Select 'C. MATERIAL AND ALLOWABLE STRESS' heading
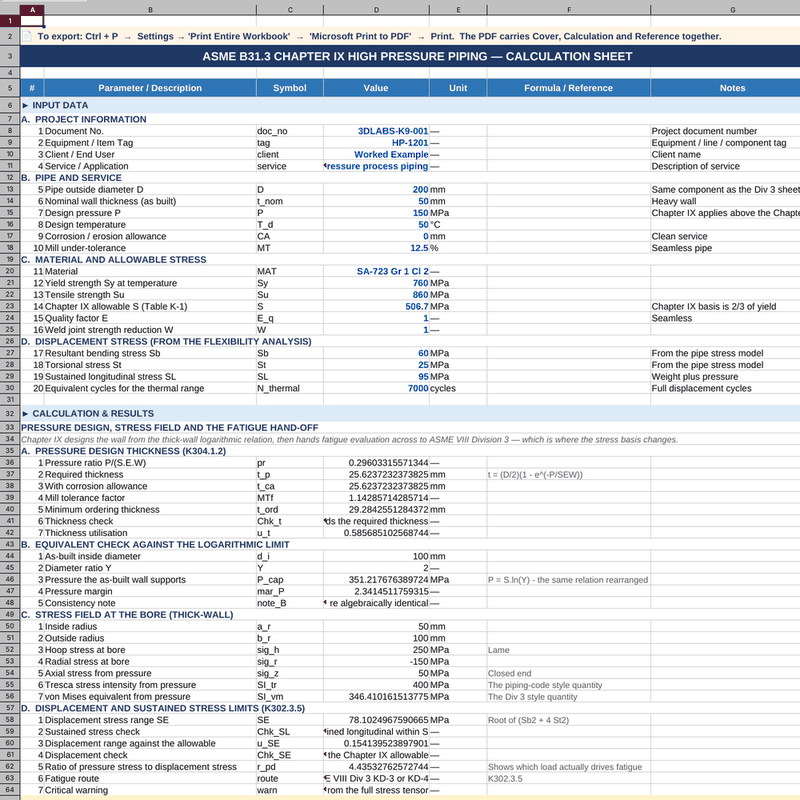Image resolution: width=800 pixels, height=800 pixels. click(x=114, y=260)
